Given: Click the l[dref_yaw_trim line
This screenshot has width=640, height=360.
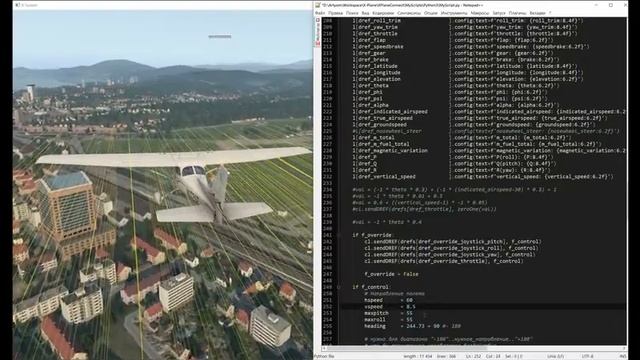Looking at the screenshot, I should pyautogui.click(x=465, y=27).
